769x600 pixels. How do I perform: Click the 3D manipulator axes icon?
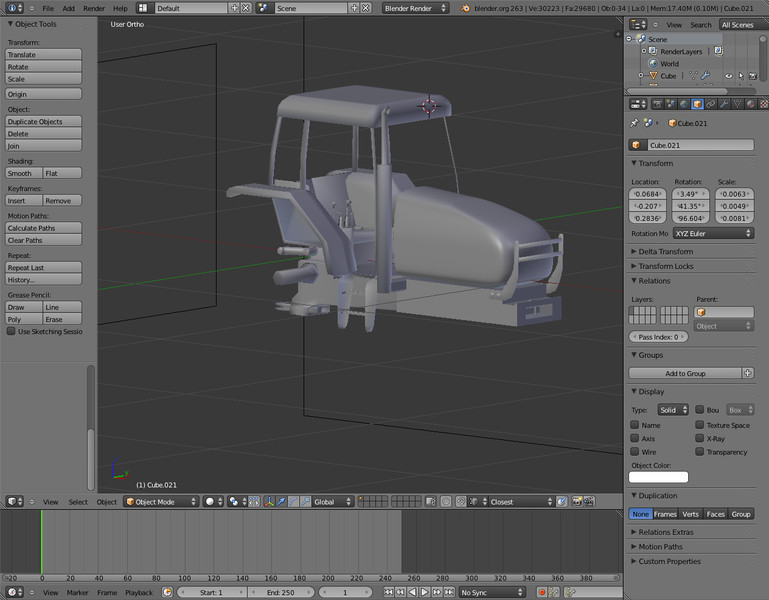pos(269,501)
